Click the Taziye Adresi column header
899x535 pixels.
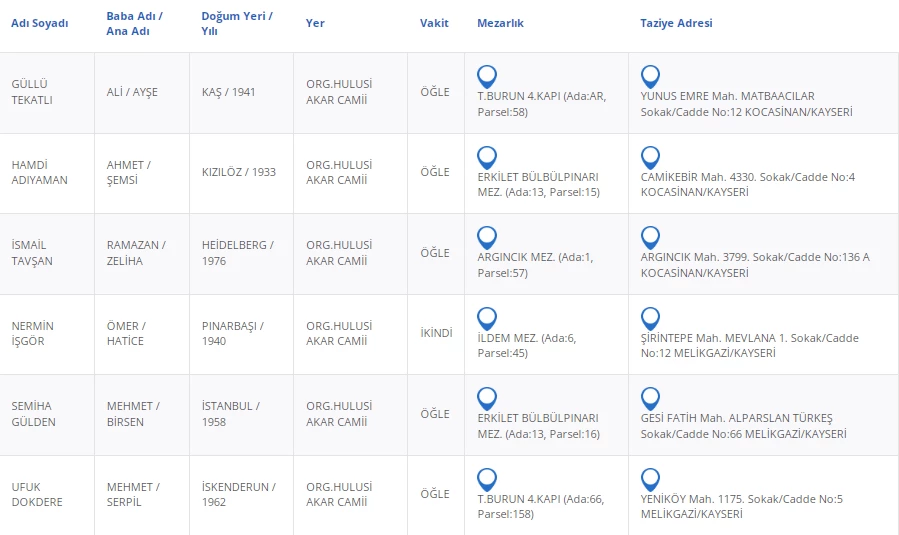pyautogui.click(x=676, y=23)
